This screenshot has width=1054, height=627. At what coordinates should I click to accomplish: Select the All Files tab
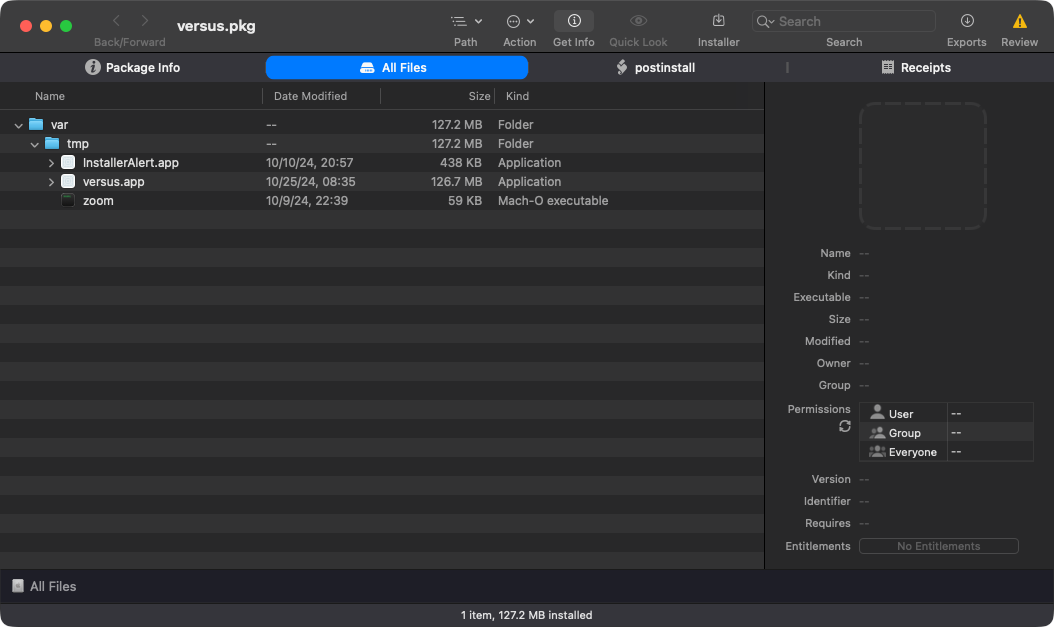pyautogui.click(x=396, y=67)
